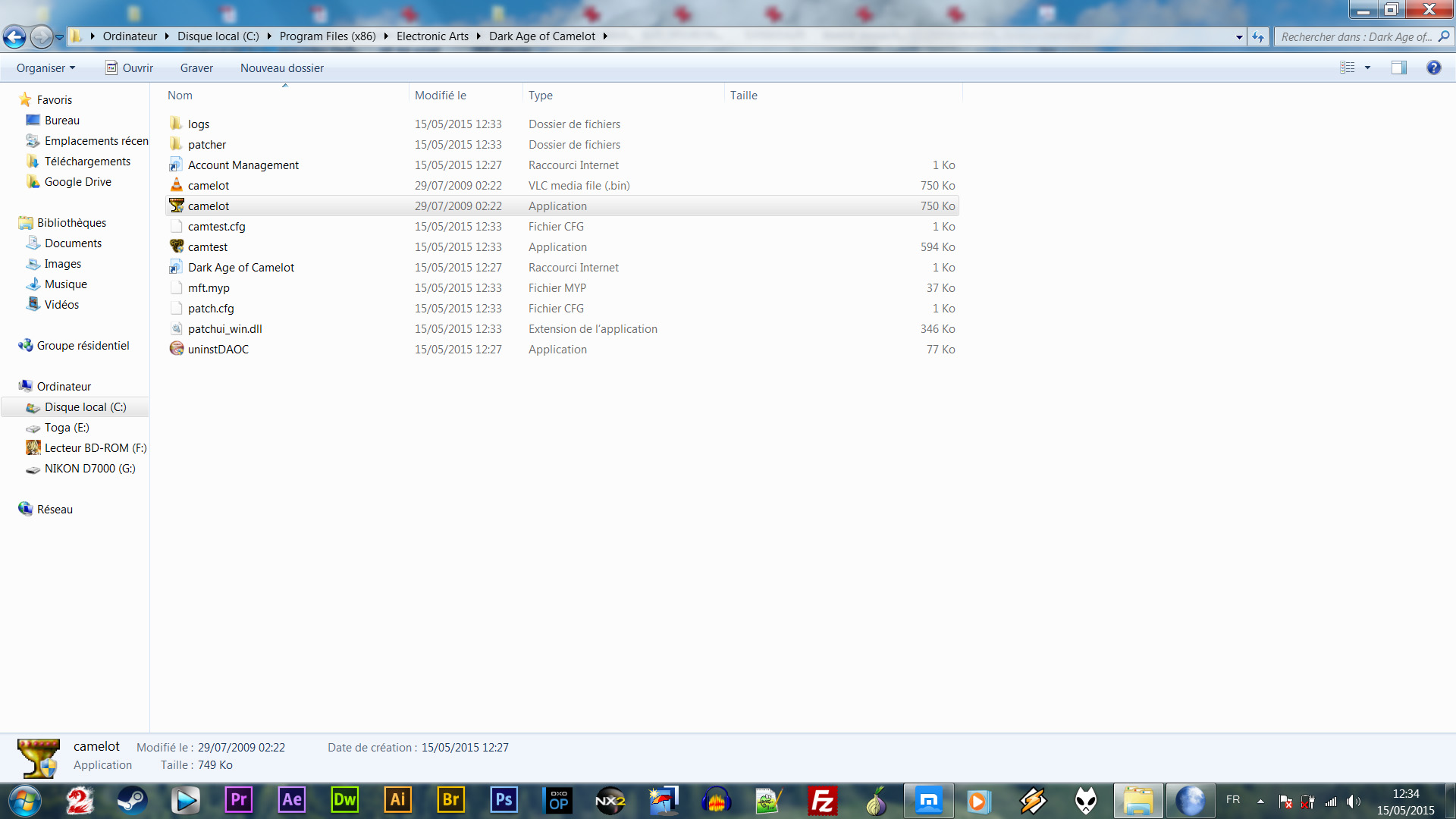Expand the arrow after Disque local (C:) breadcrumb
Image resolution: width=1456 pixels, height=819 pixels.
point(269,36)
